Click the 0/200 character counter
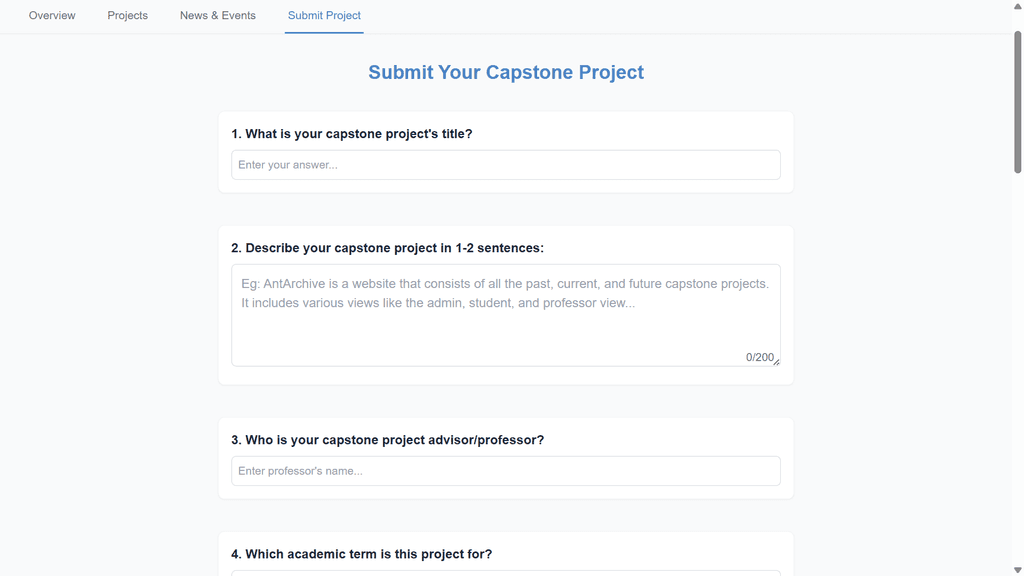1024x576 pixels. (x=759, y=357)
